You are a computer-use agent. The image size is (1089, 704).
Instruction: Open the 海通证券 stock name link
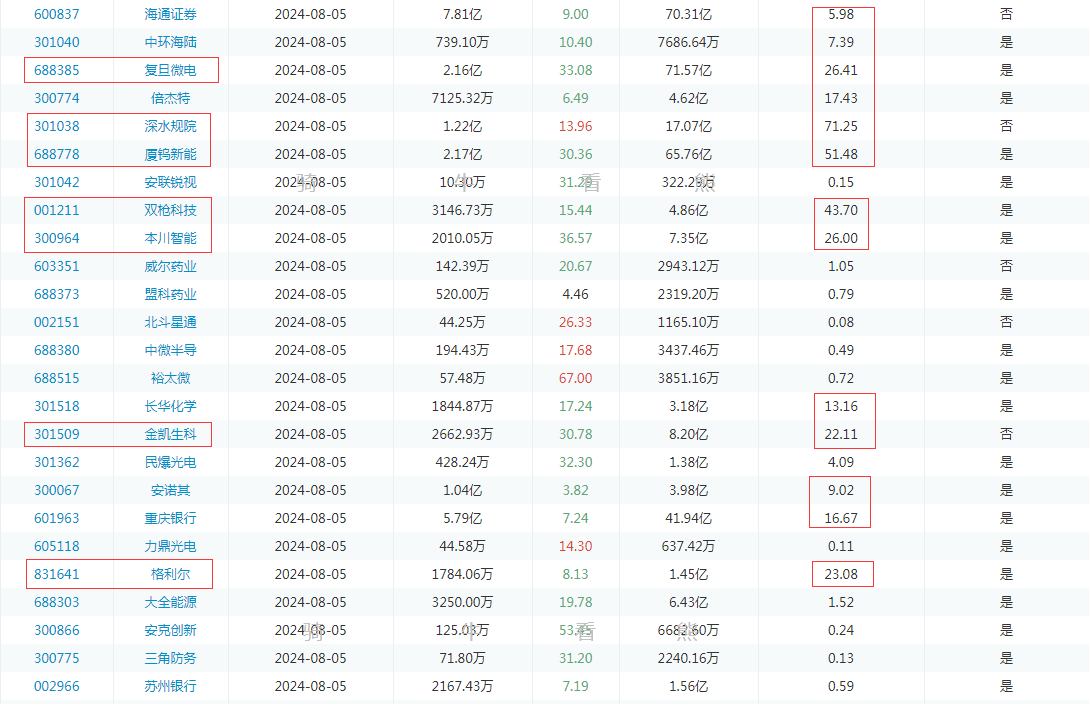click(170, 15)
